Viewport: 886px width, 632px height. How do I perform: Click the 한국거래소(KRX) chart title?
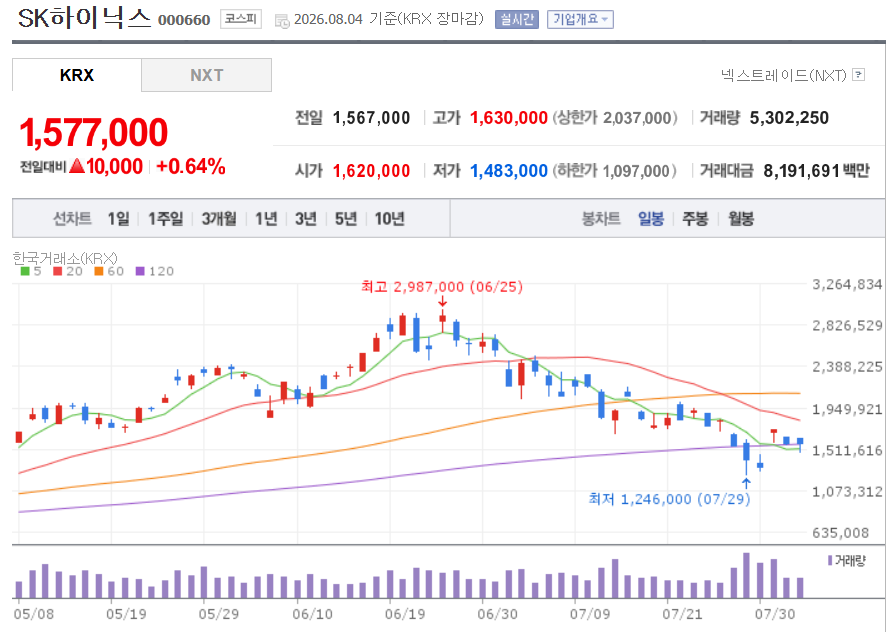click(65, 258)
